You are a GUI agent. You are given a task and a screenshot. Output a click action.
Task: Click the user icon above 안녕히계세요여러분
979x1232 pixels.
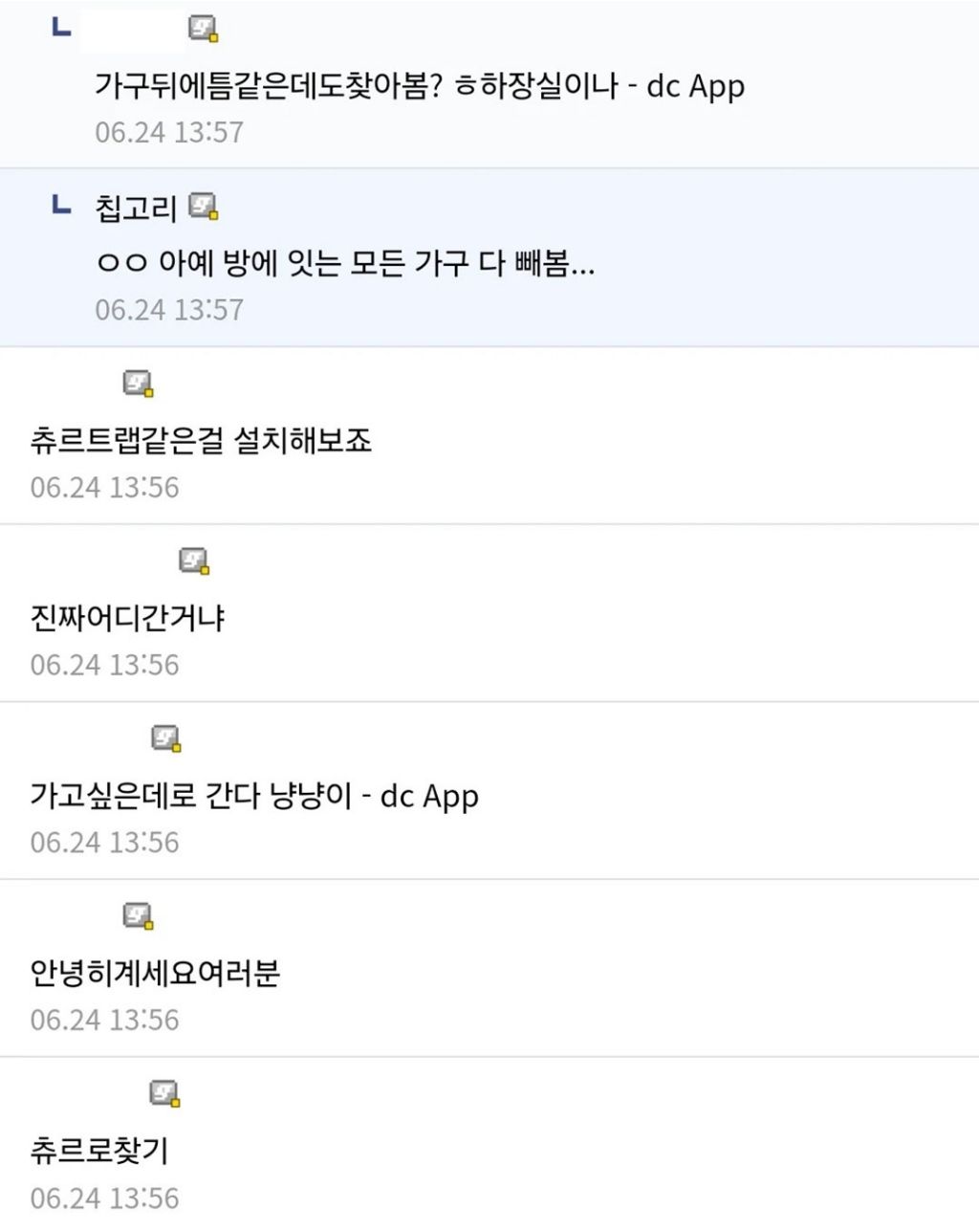pos(139,916)
